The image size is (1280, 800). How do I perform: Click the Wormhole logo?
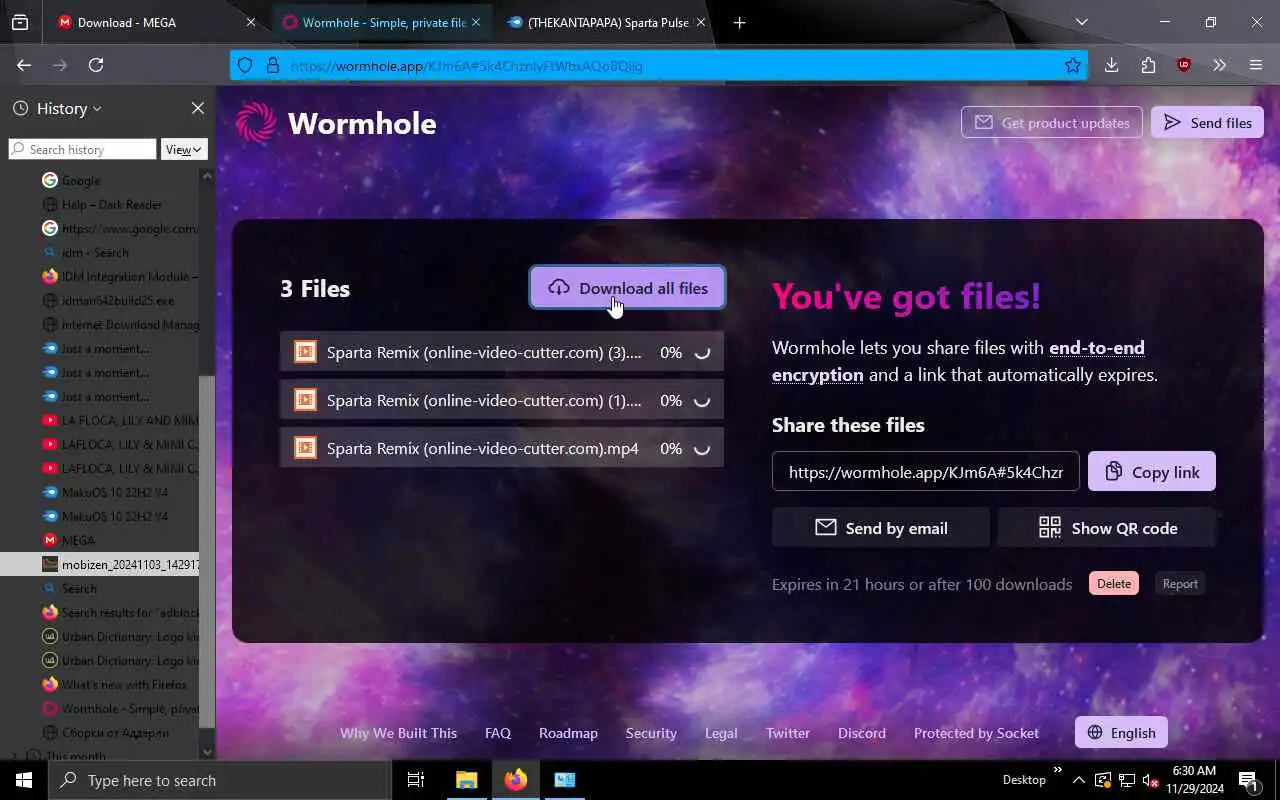(336, 123)
